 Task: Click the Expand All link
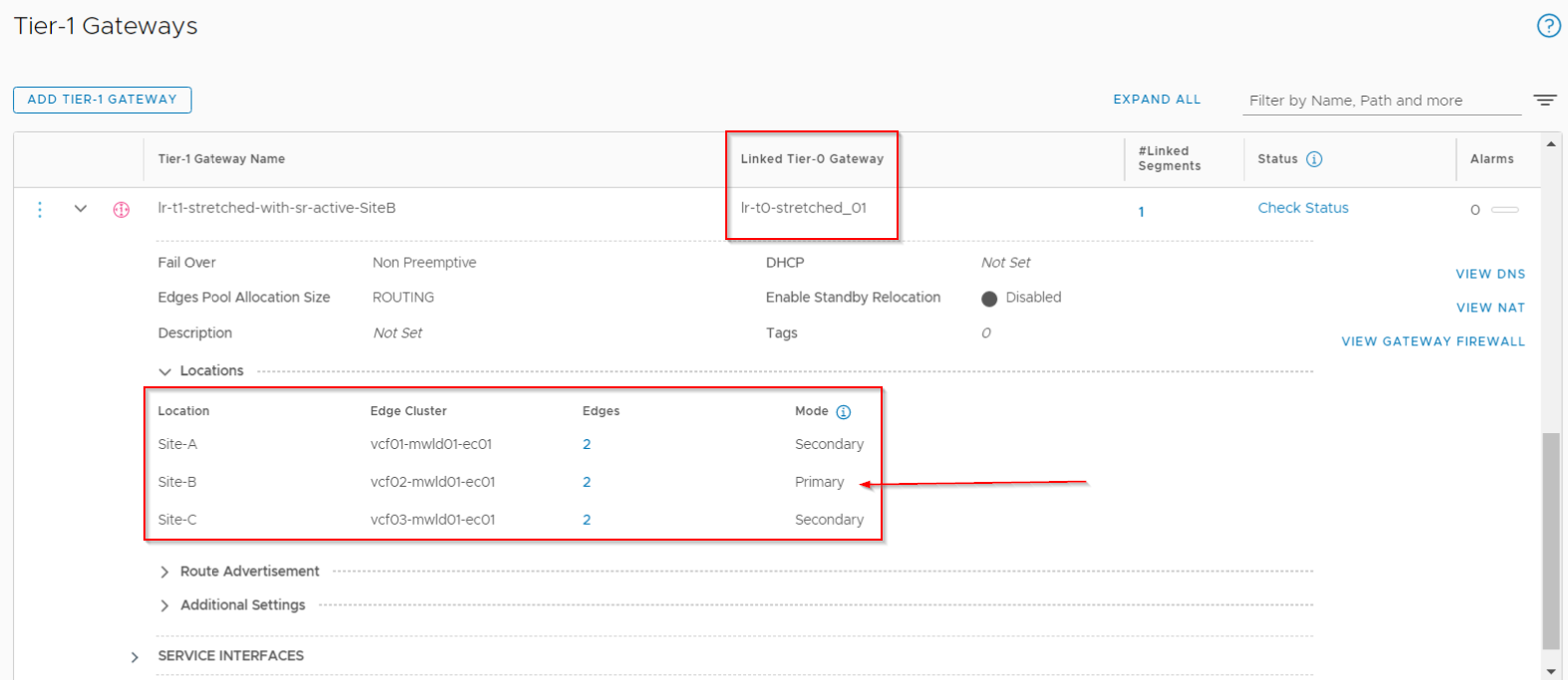click(1157, 100)
